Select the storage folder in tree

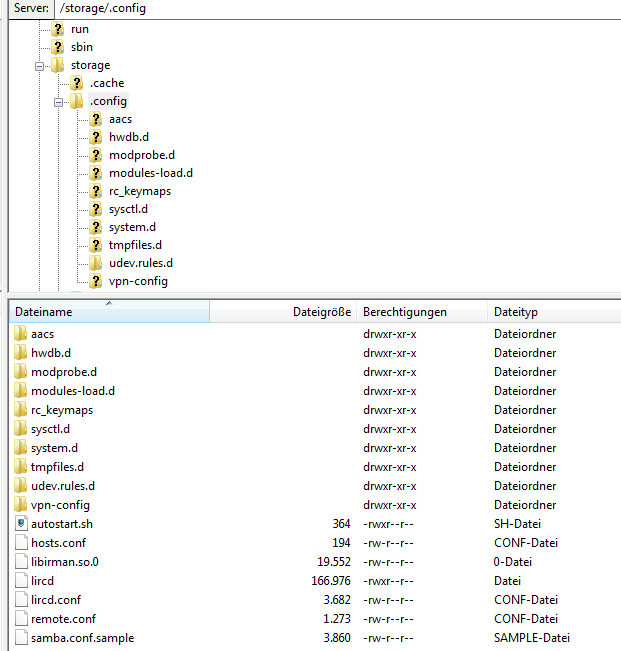(90, 65)
